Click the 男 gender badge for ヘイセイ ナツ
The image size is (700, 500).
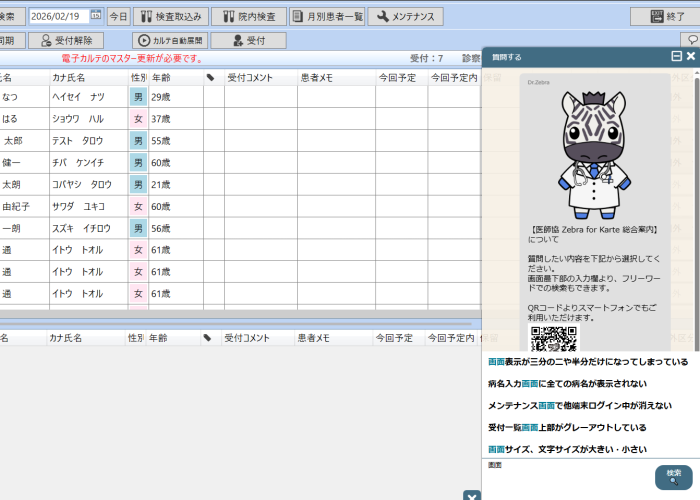pos(138,97)
